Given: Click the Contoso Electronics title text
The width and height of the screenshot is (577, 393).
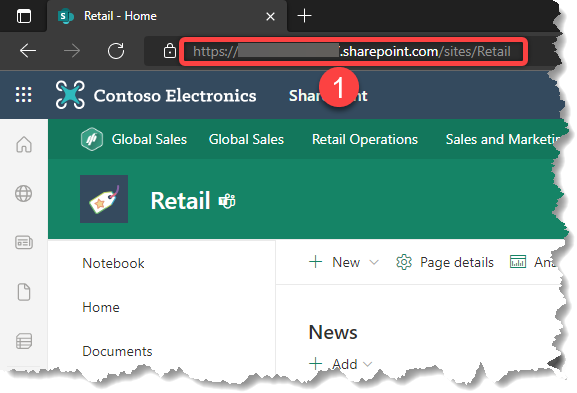Looking at the screenshot, I should [175, 96].
